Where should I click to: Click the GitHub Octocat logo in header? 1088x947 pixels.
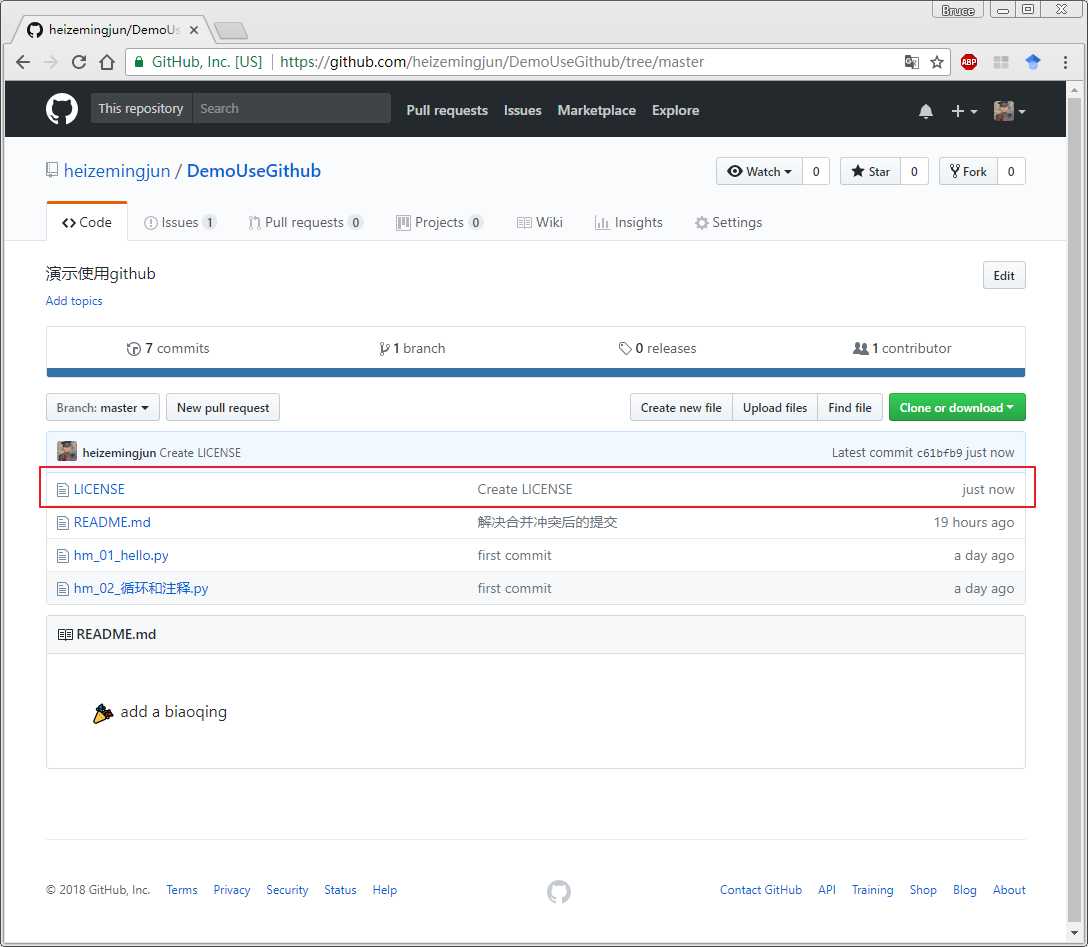[x=62, y=109]
